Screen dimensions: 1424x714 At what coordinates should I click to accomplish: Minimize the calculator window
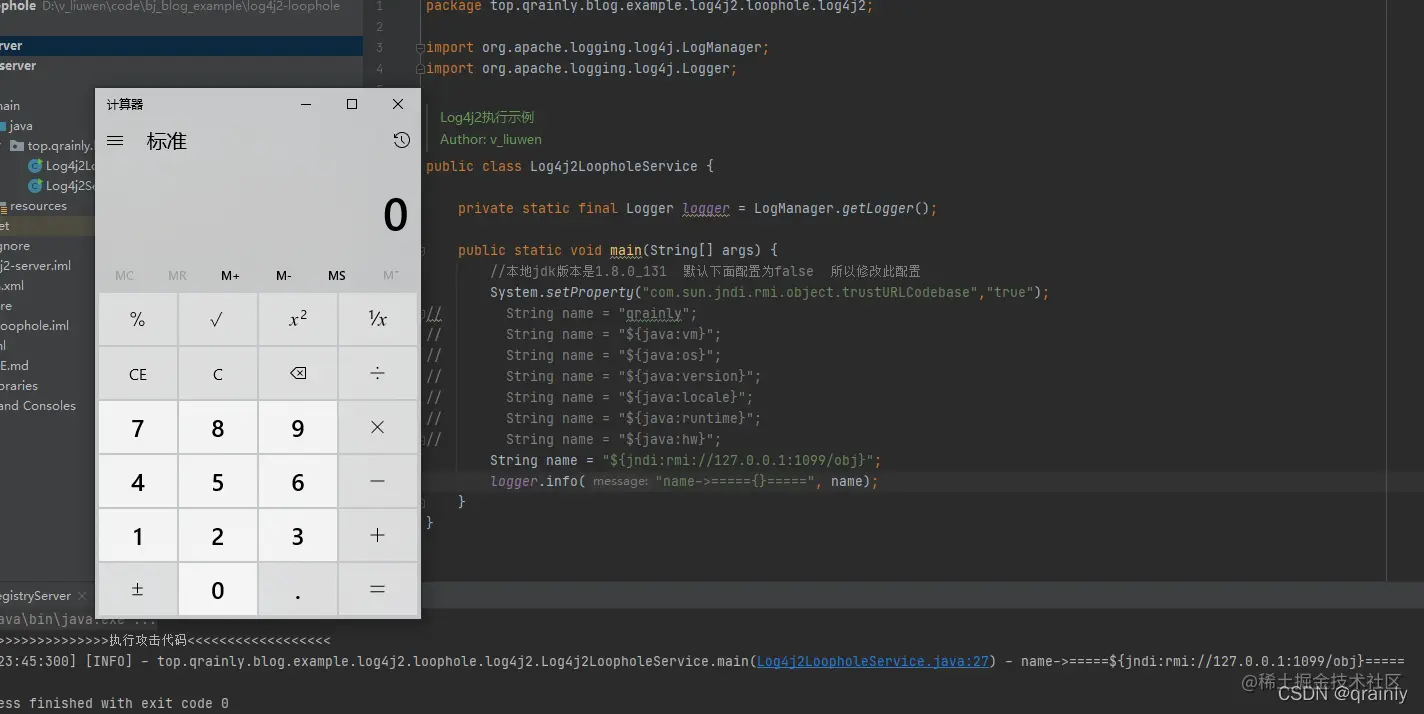pos(306,104)
